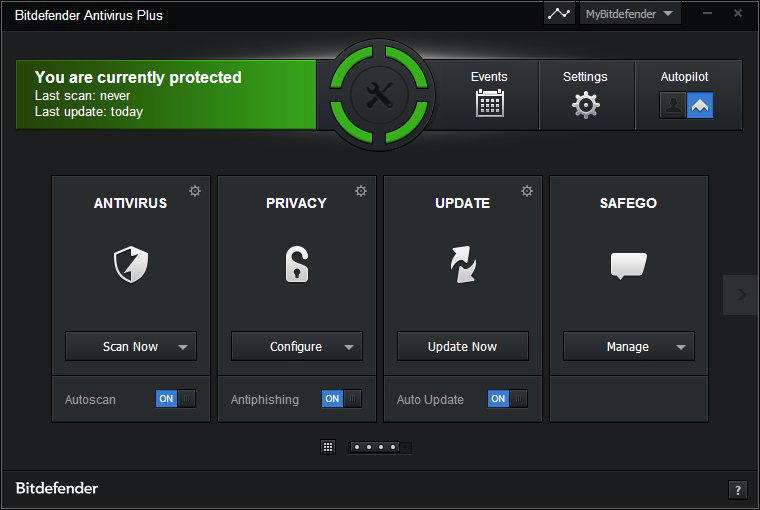Open Settings gear icon in top bar

[x=586, y=105]
